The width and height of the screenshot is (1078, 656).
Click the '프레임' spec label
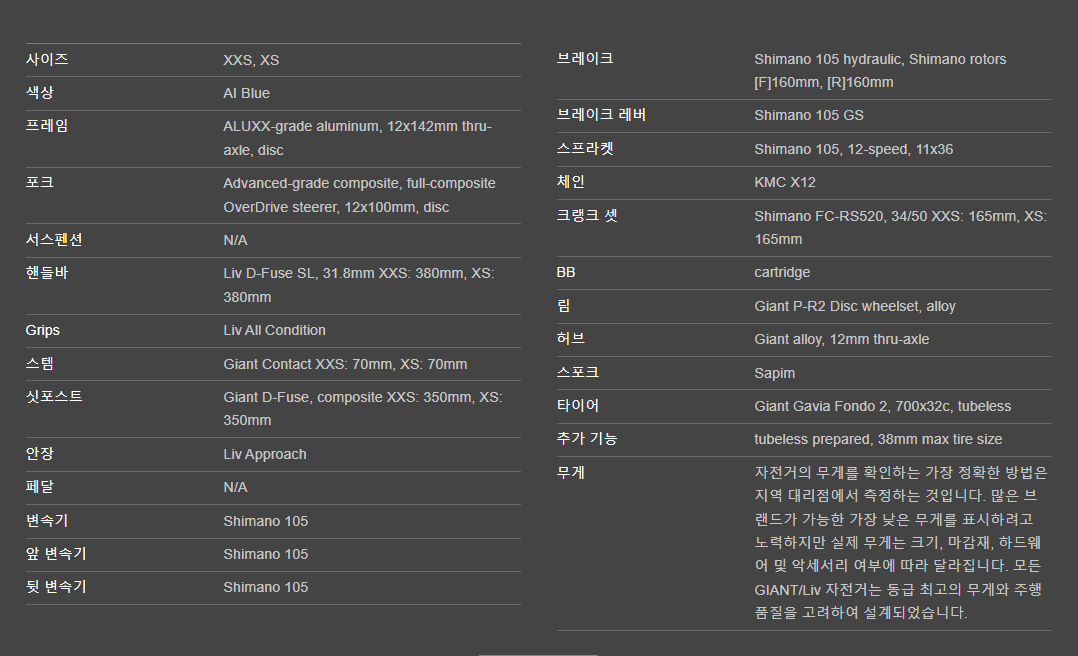(x=47, y=126)
